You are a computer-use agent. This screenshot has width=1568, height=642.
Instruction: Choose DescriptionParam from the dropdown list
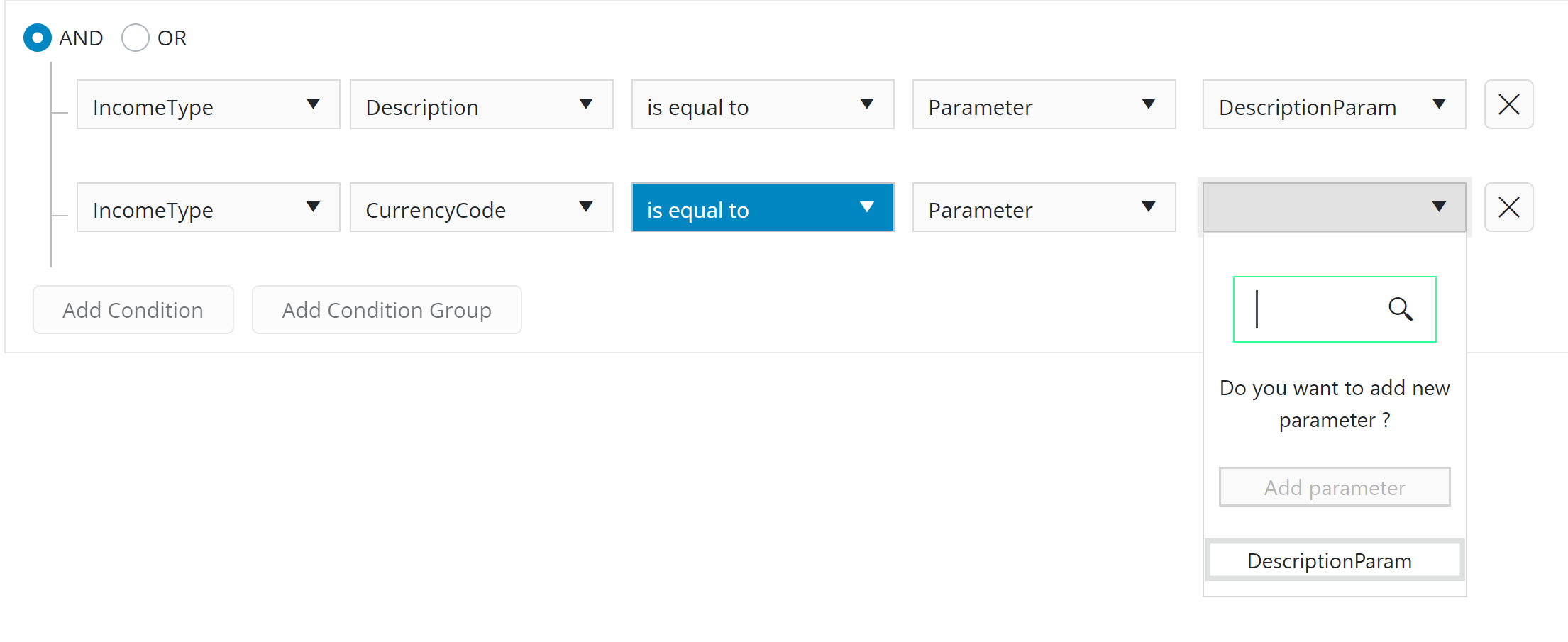pos(1334,561)
